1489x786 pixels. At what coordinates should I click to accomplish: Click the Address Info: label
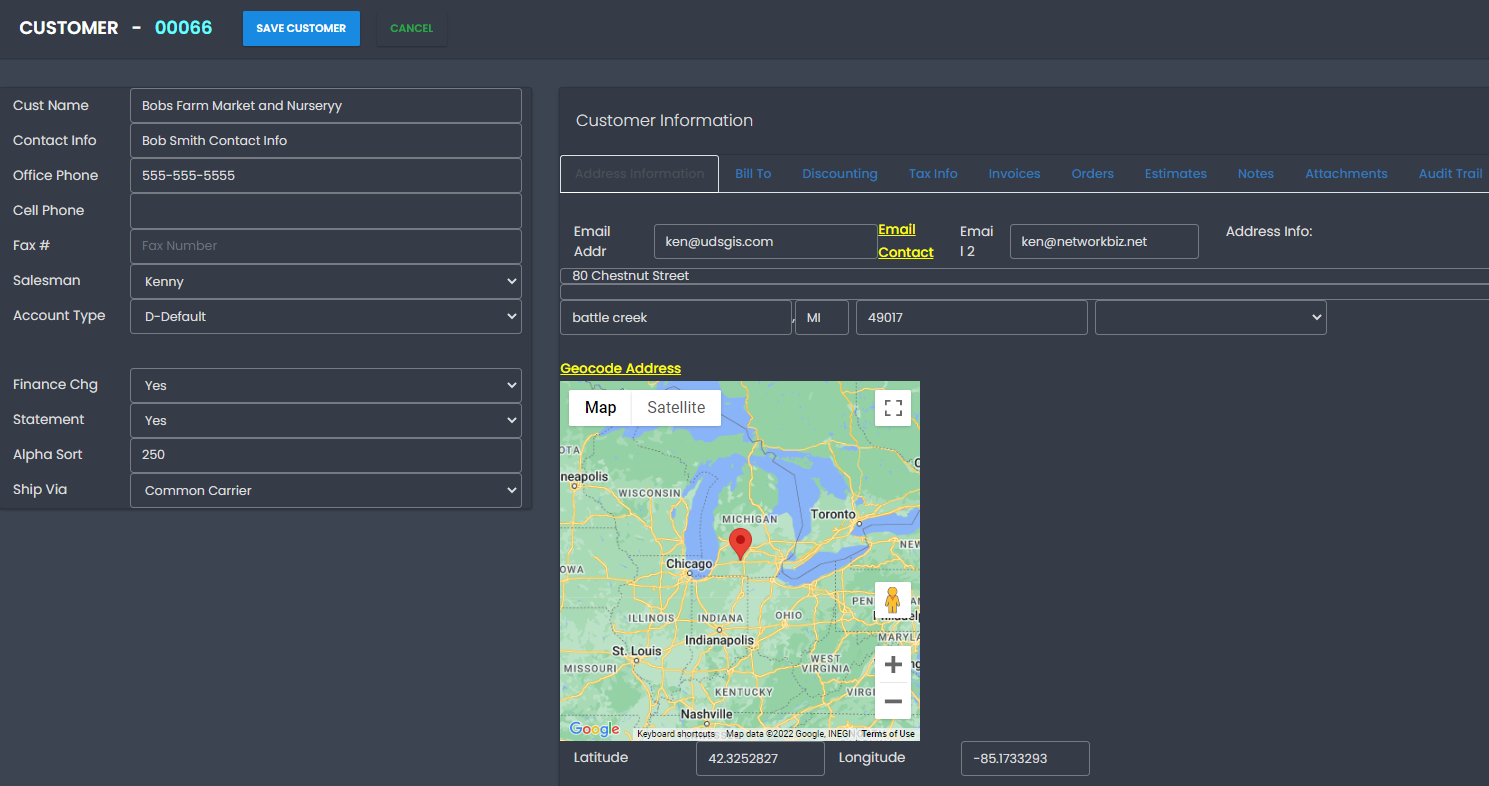pos(1269,231)
